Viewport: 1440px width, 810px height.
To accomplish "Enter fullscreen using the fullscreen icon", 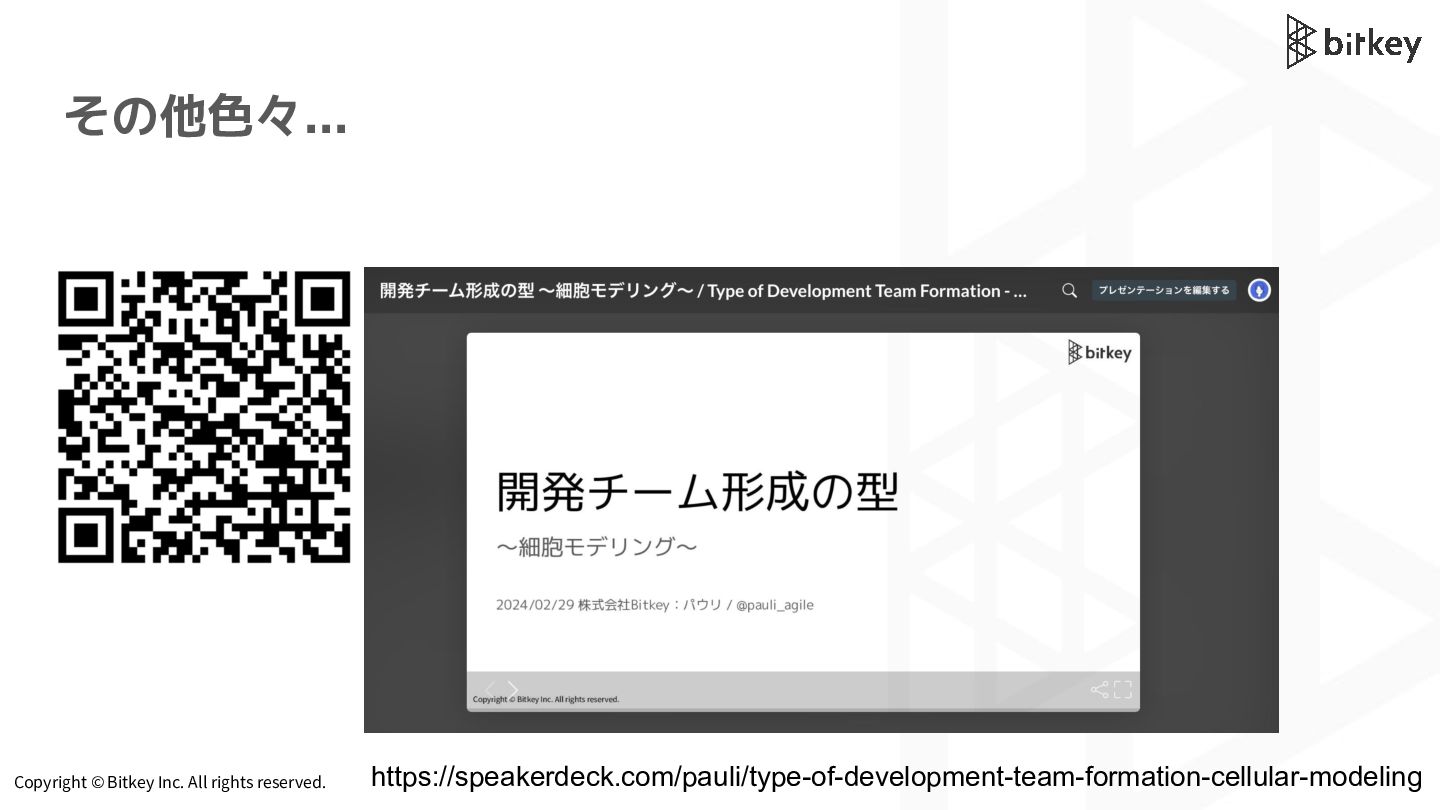I will pos(1123,689).
